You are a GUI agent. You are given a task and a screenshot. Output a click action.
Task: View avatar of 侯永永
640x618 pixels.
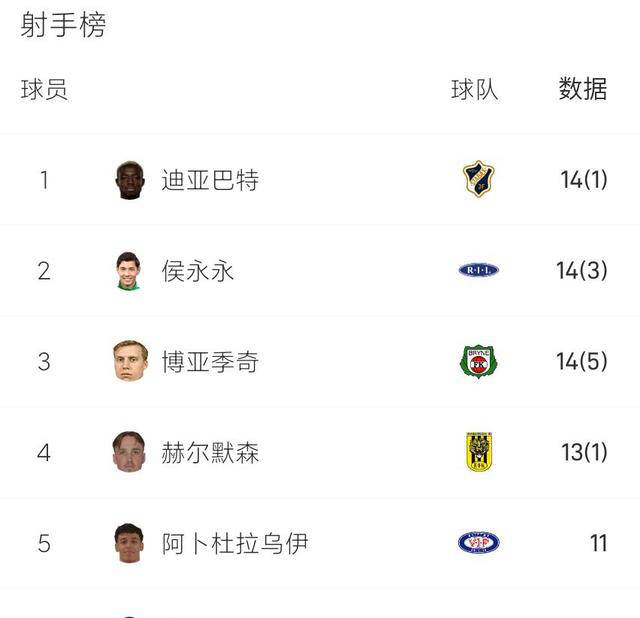pyautogui.click(x=129, y=271)
